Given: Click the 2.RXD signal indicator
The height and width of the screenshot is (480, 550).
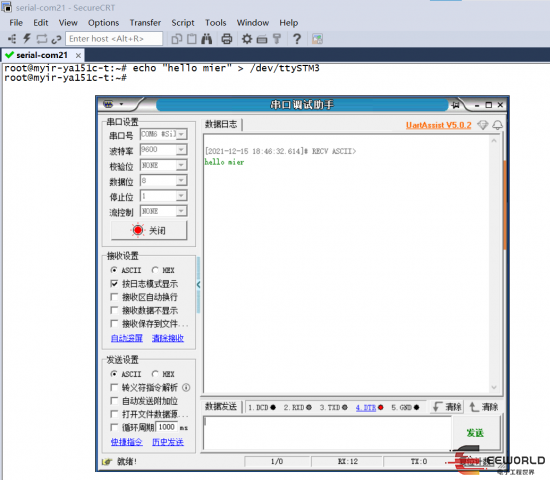Looking at the screenshot, I should [x=297, y=407].
